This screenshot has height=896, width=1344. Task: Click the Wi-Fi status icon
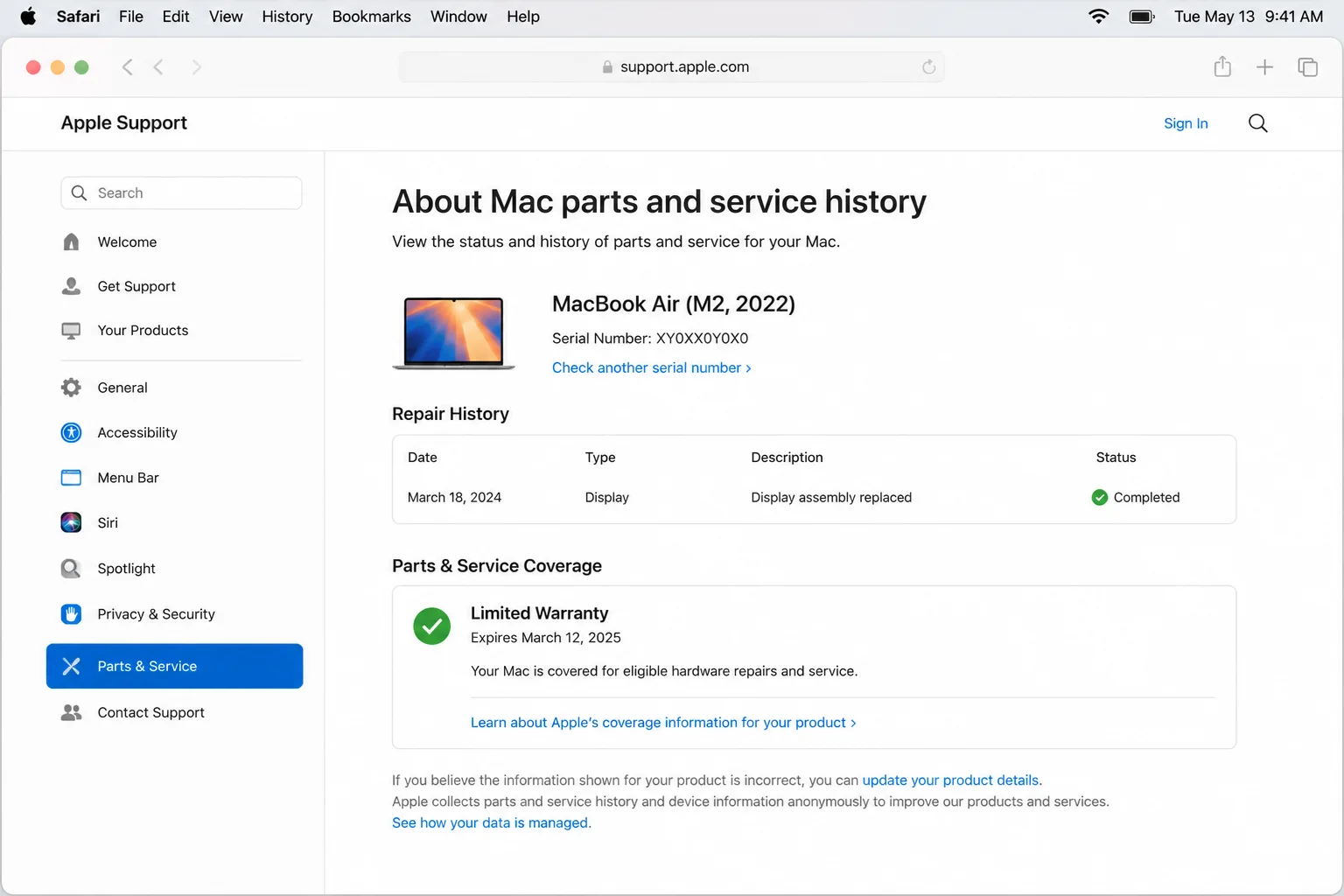point(1098,17)
